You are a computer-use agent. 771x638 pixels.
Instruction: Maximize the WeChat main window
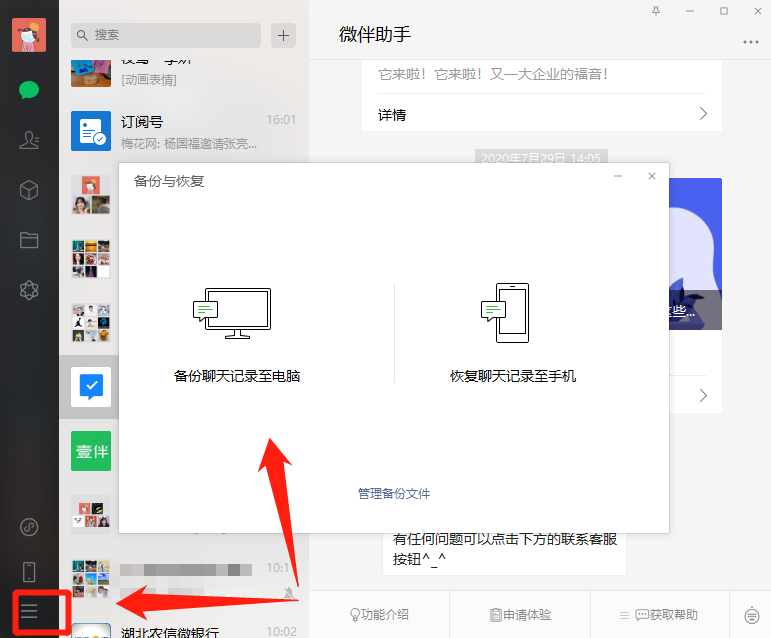724,11
